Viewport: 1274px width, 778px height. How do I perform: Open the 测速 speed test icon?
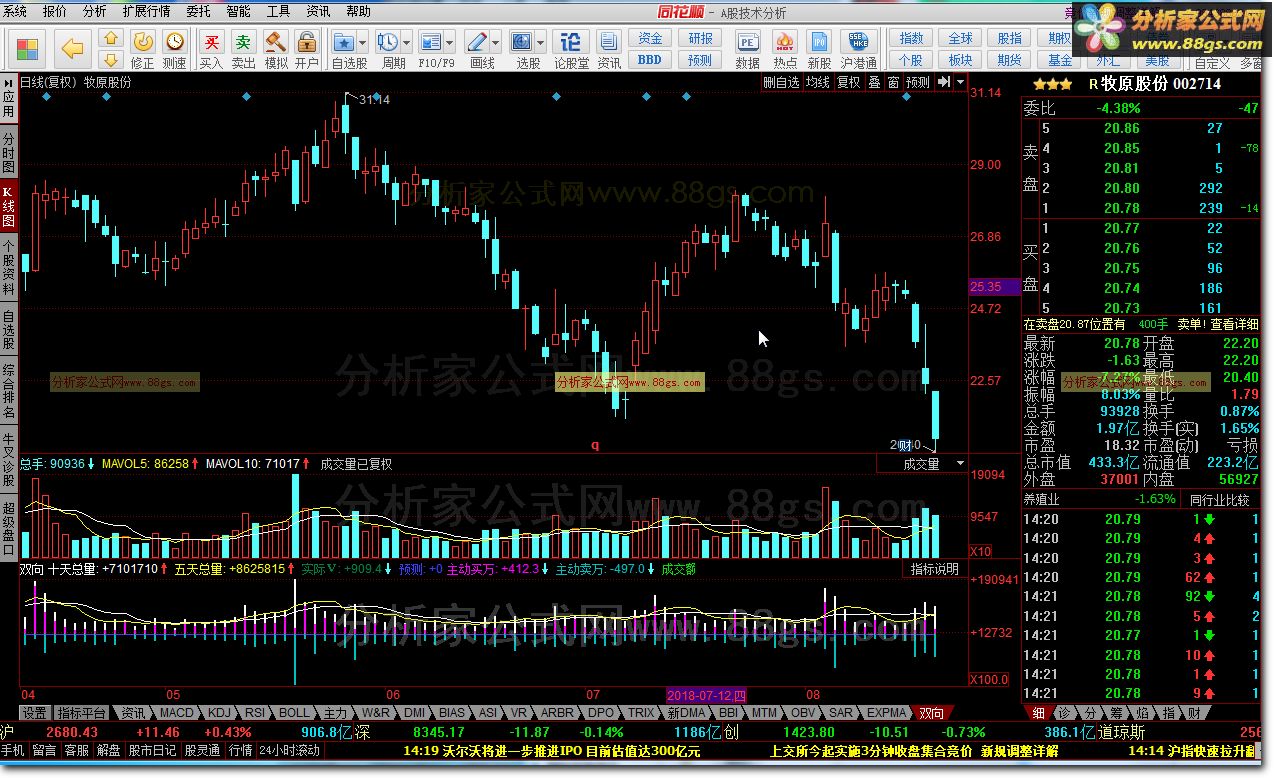pos(175,48)
